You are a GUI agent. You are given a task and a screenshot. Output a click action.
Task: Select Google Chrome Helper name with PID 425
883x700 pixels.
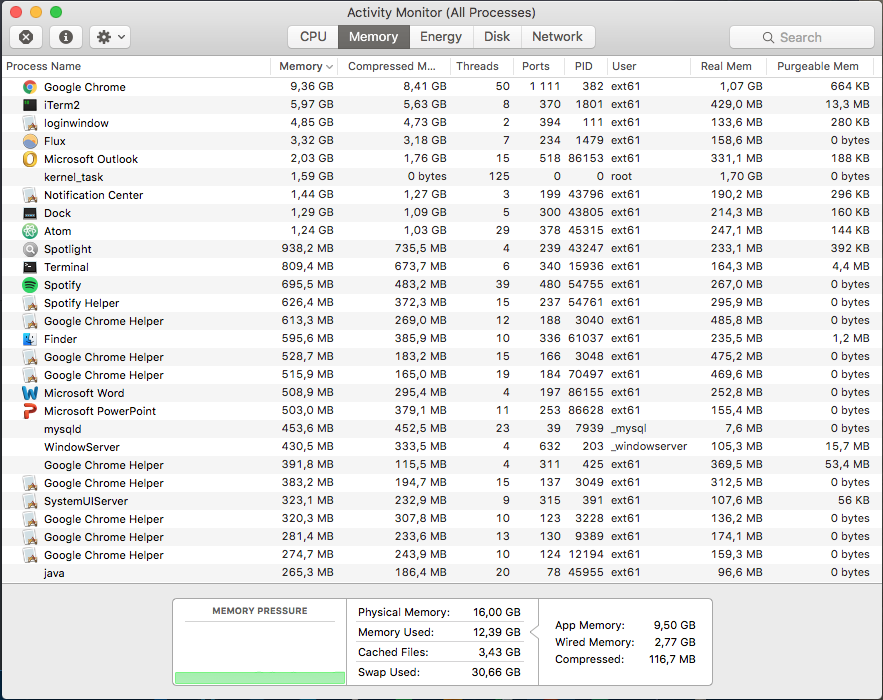(104, 465)
